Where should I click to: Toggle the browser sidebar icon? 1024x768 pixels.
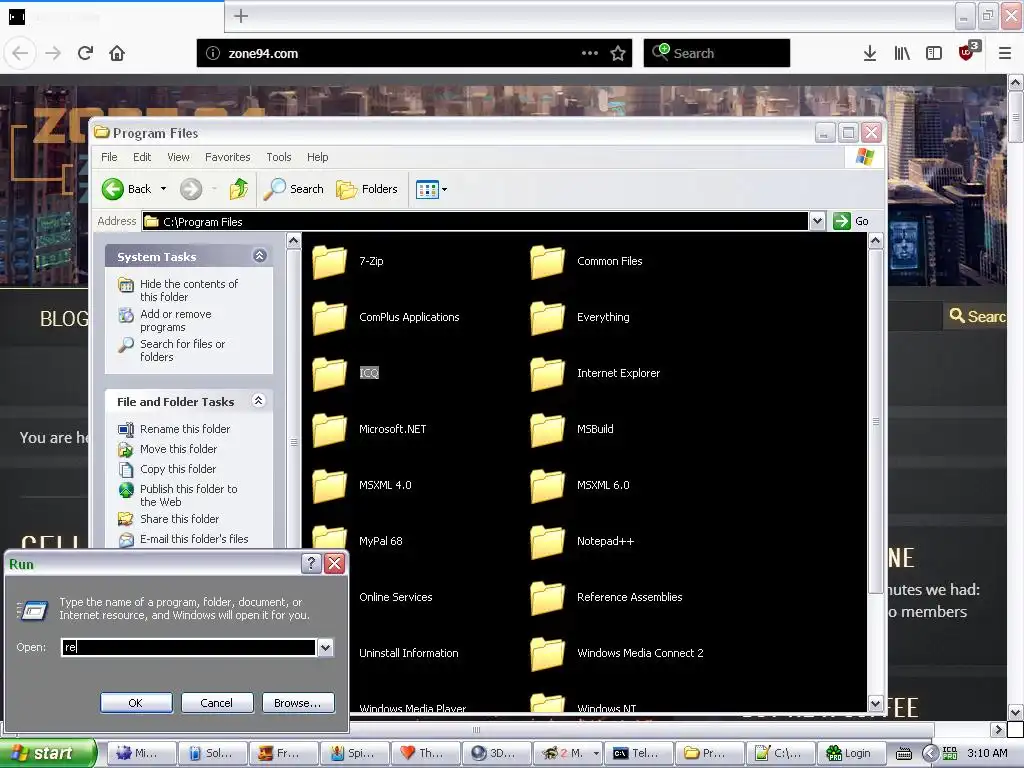934,54
